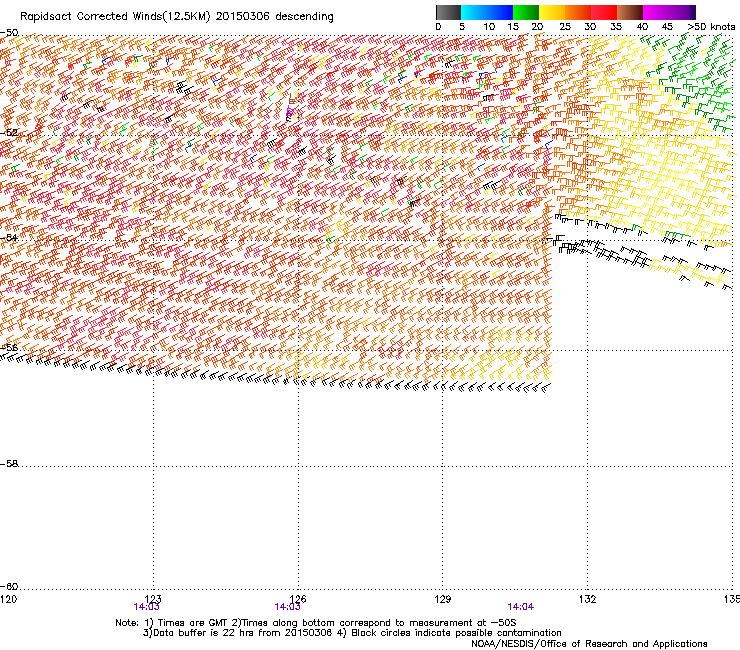This screenshot has width=740, height=650.
Task: Click the -52 latitude axis label
Action: (x=9, y=133)
